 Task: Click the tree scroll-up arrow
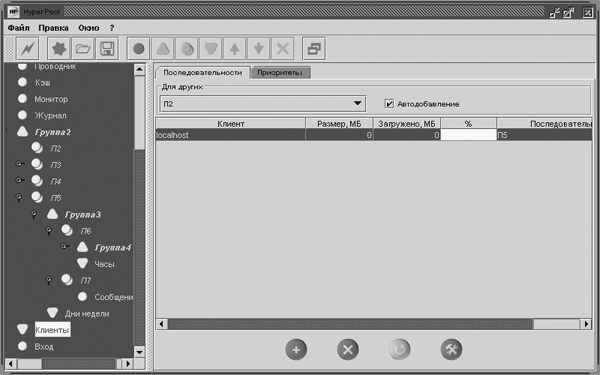click(140, 69)
